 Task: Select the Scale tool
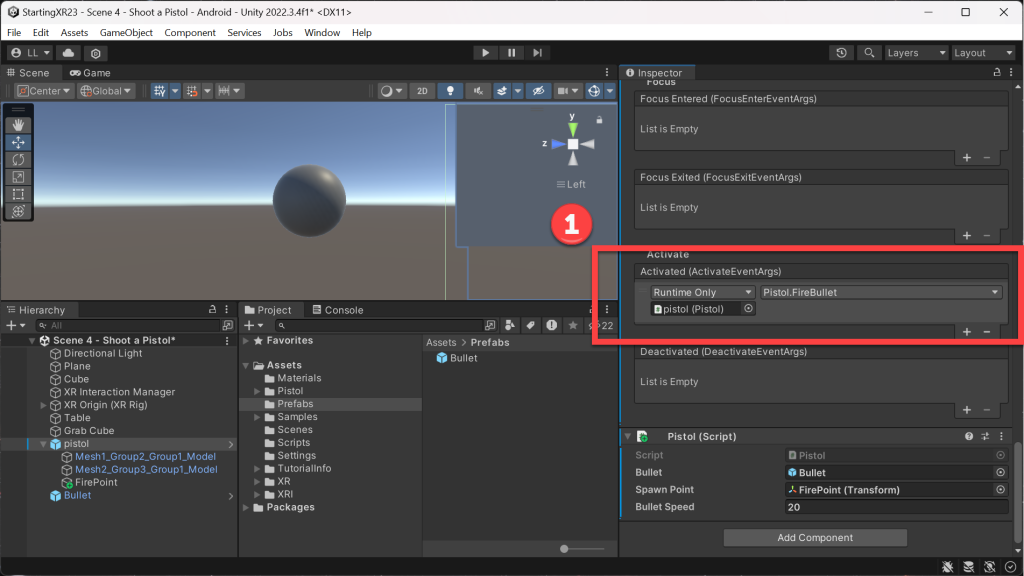[18, 177]
